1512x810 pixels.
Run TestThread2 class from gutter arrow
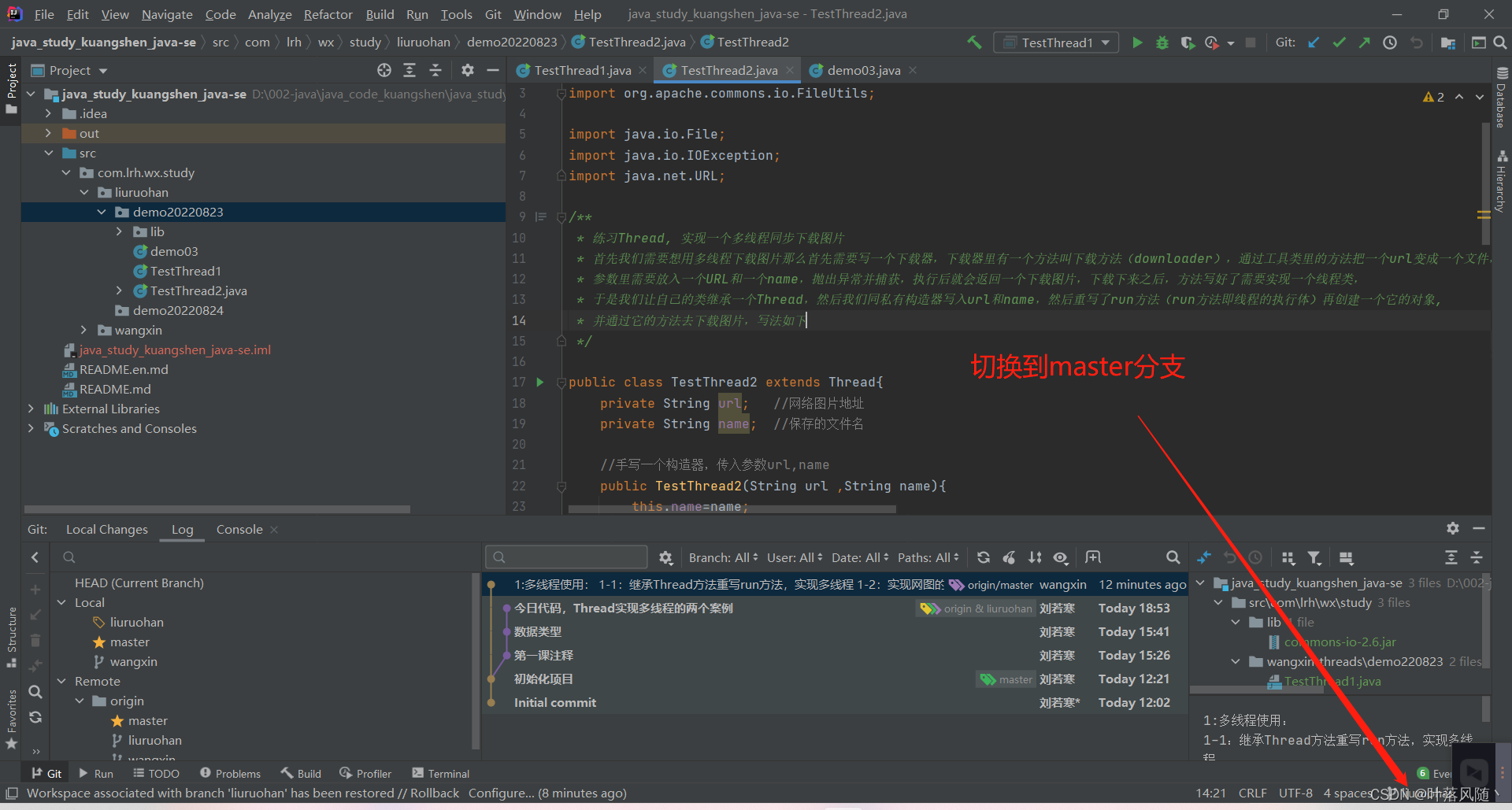tap(540, 382)
